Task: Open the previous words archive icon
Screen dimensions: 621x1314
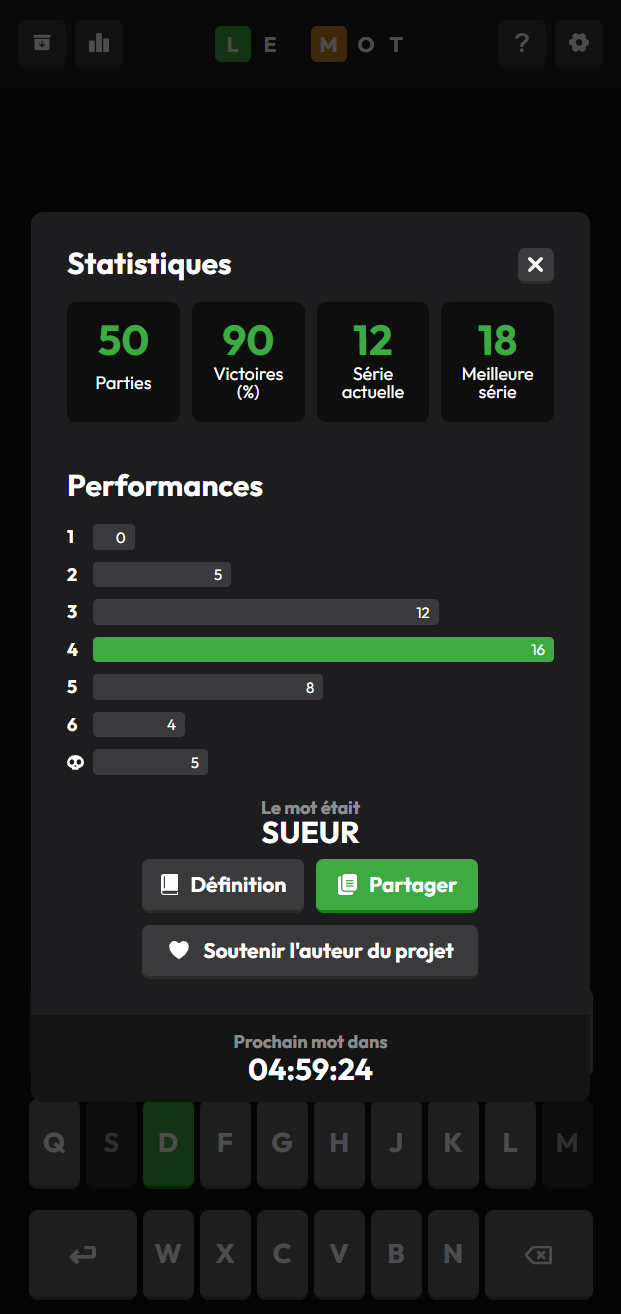Action: (41, 43)
